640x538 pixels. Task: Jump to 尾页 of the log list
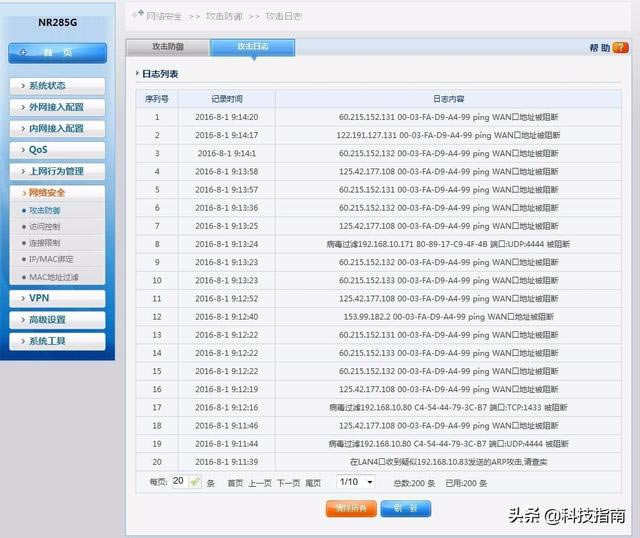point(314,482)
